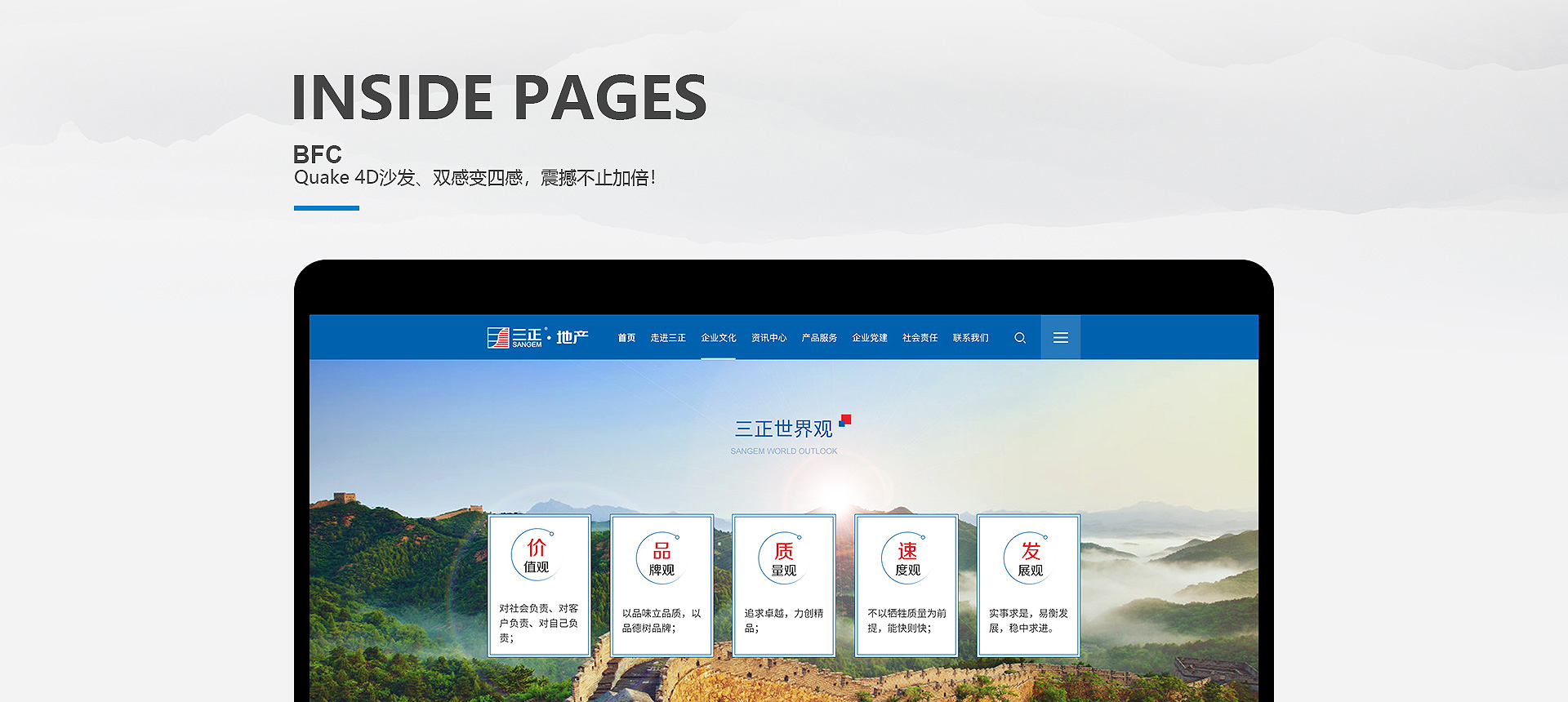Viewport: 1568px width, 702px height.
Task: Open the 资讯中心 nav item
Action: point(769,338)
